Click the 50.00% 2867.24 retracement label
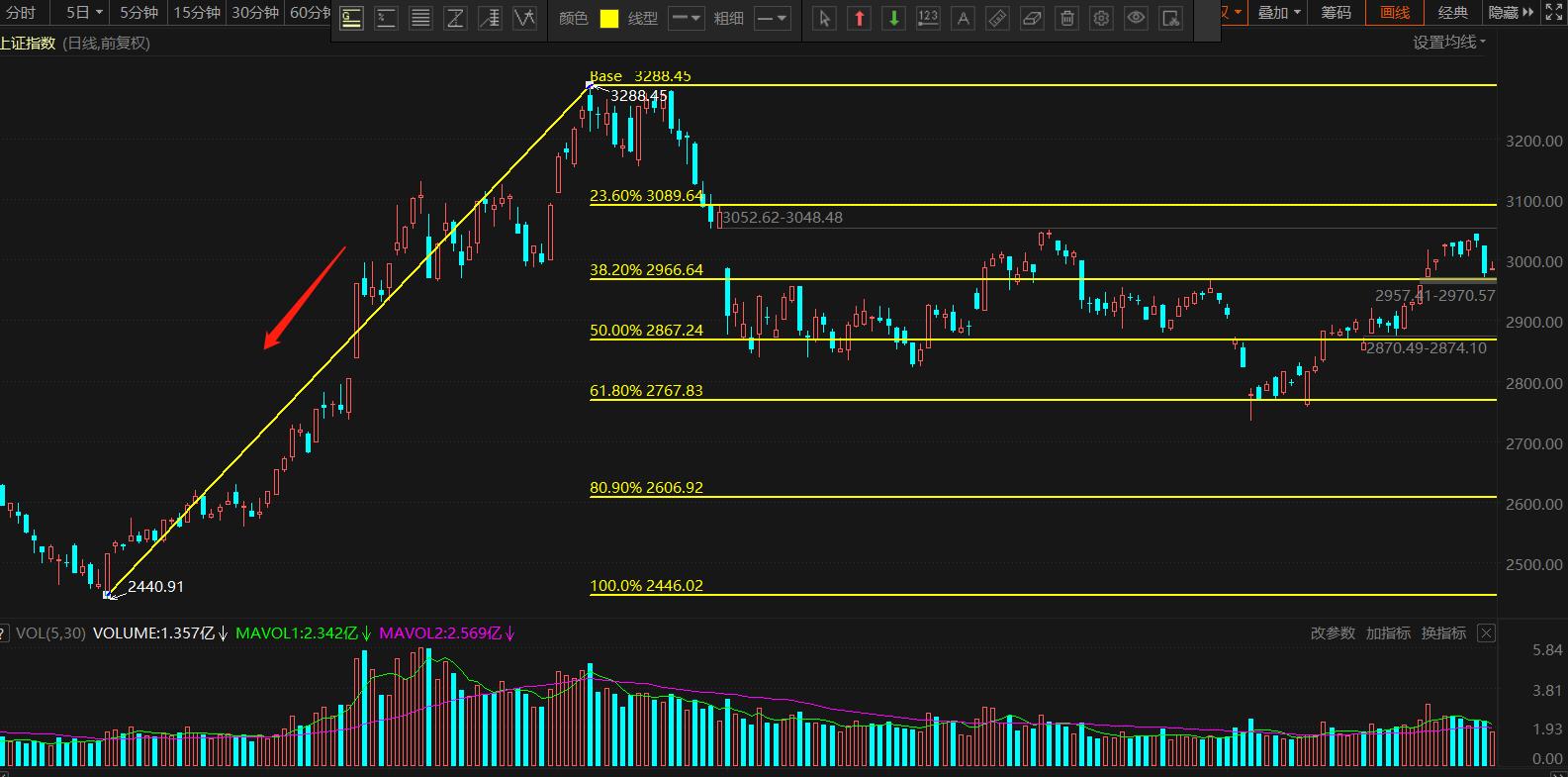This screenshot has width=1568, height=777. [x=647, y=331]
